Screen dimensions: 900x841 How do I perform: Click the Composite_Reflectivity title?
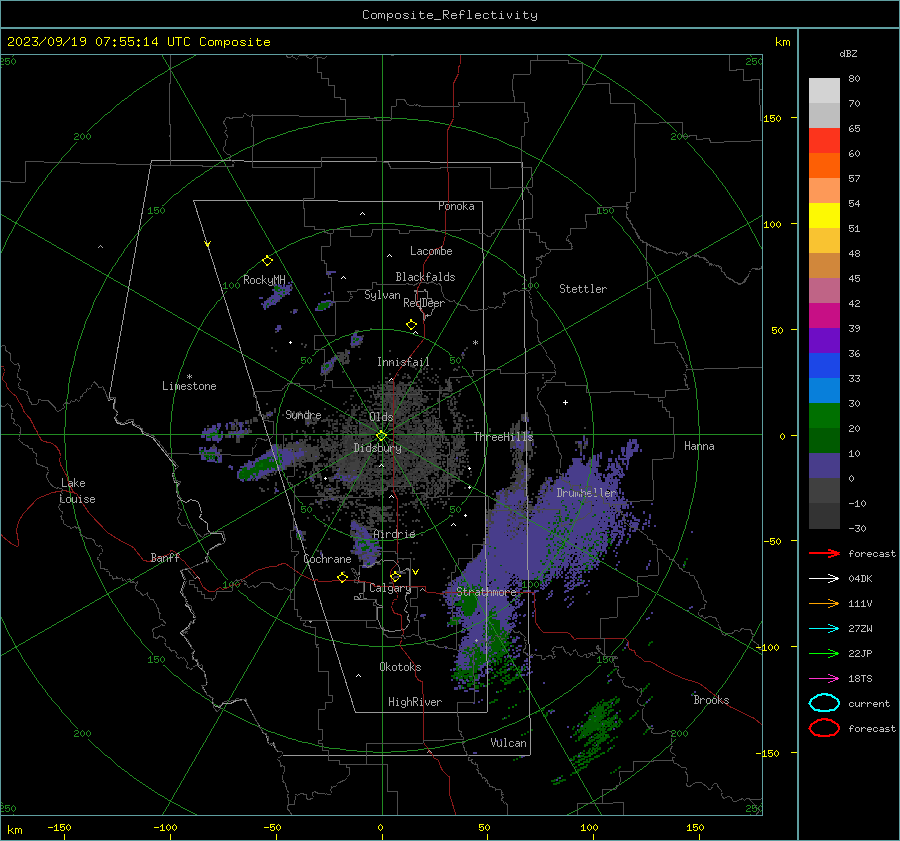pyautogui.click(x=450, y=15)
